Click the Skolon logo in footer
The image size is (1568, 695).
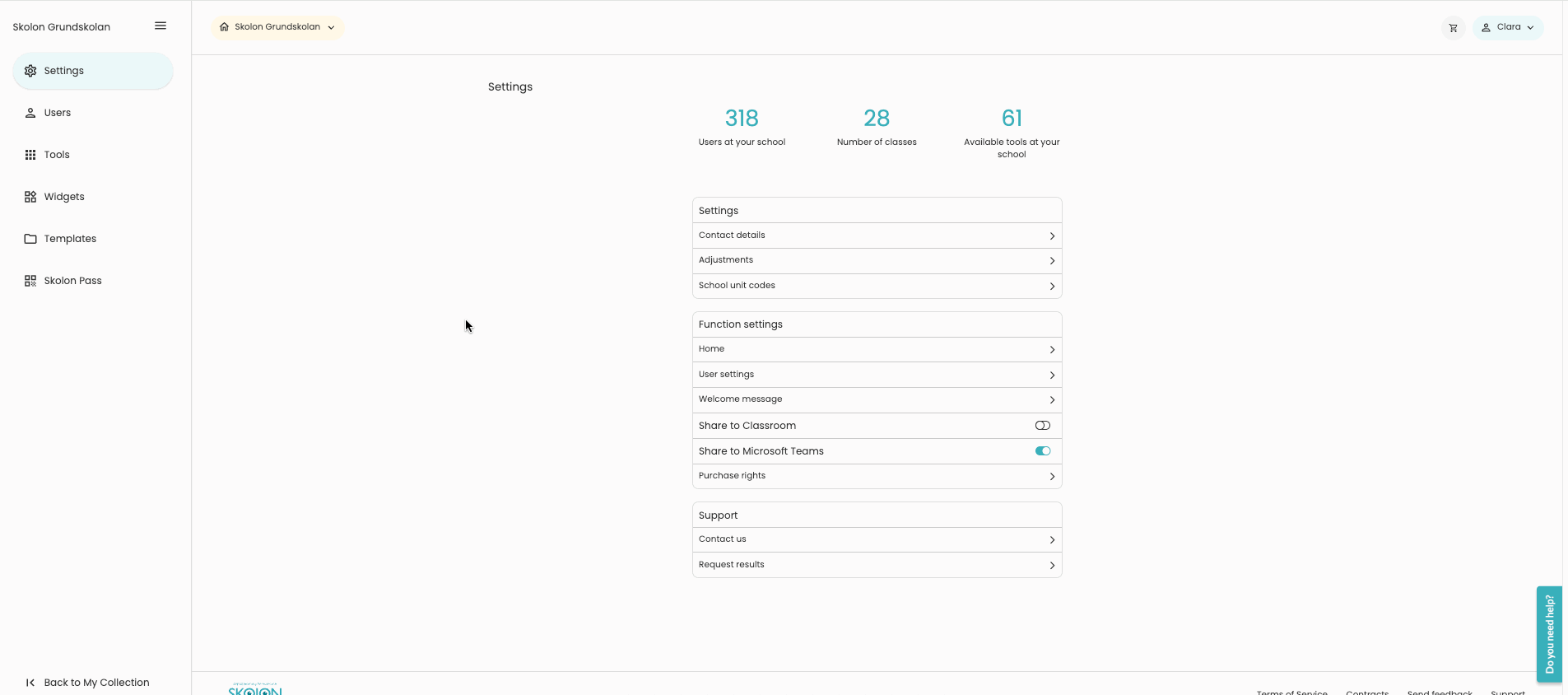(x=254, y=690)
